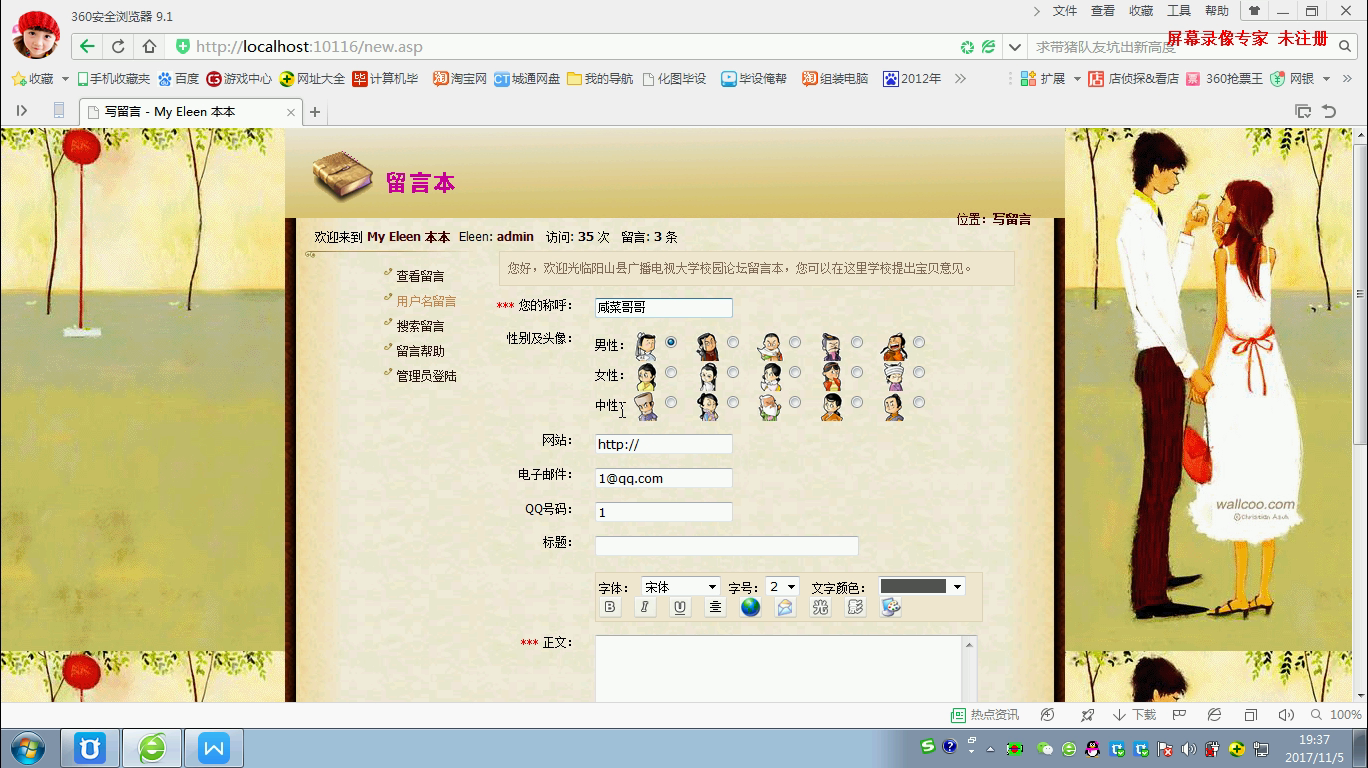
Task: Select fourth female avatar radio button
Action: (857, 372)
